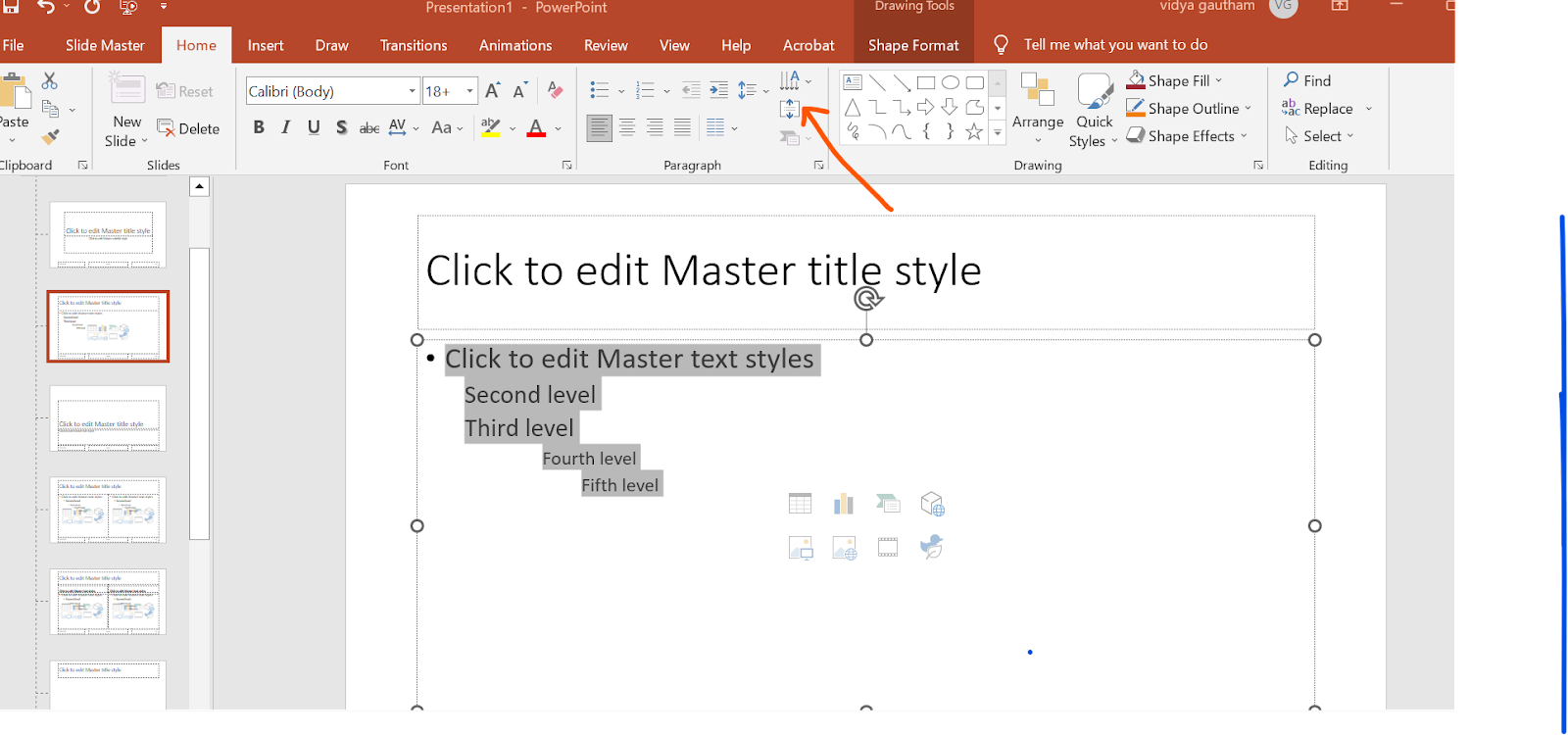The width and height of the screenshot is (1568, 735).
Task: Click the Insert Chart placeholder icon
Action: click(844, 504)
